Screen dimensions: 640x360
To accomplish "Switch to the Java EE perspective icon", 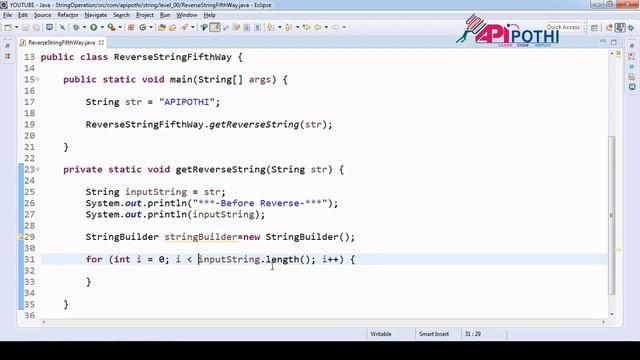I will pos(609,27).
